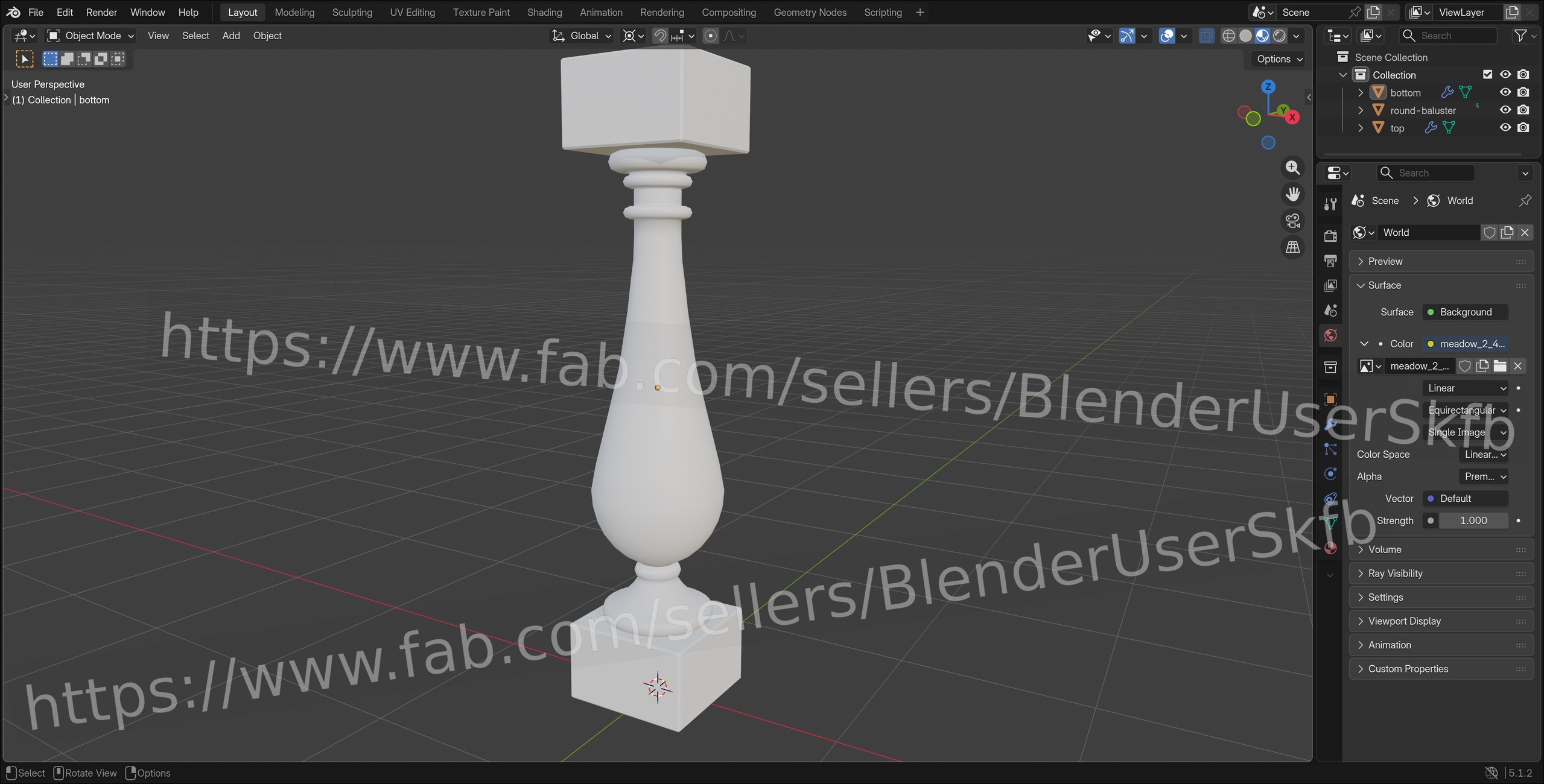This screenshot has width=1544, height=784.
Task: Toggle the camera view gizmo
Action: click(x=1292, y=221)
